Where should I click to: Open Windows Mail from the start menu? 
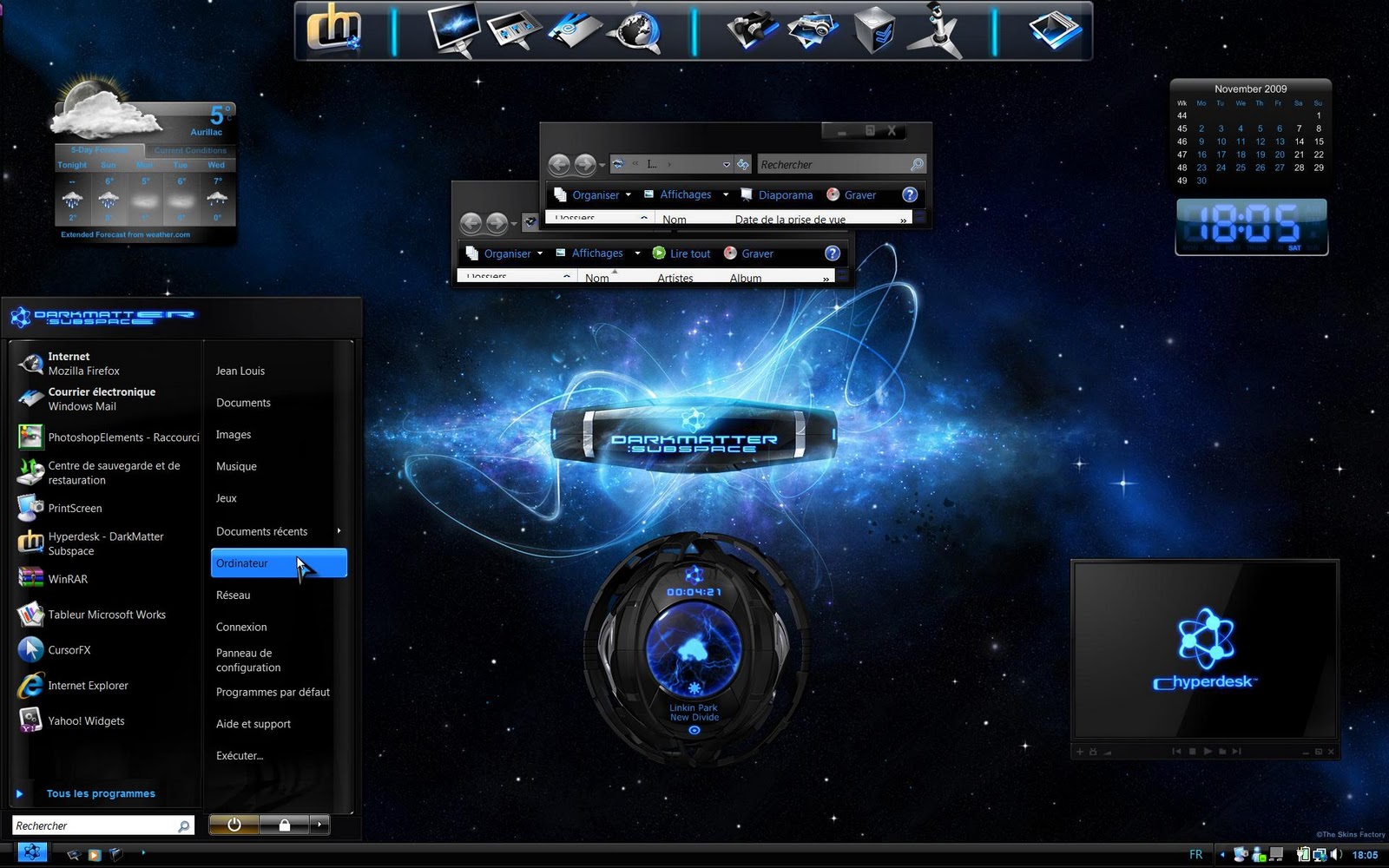(106, 399)
